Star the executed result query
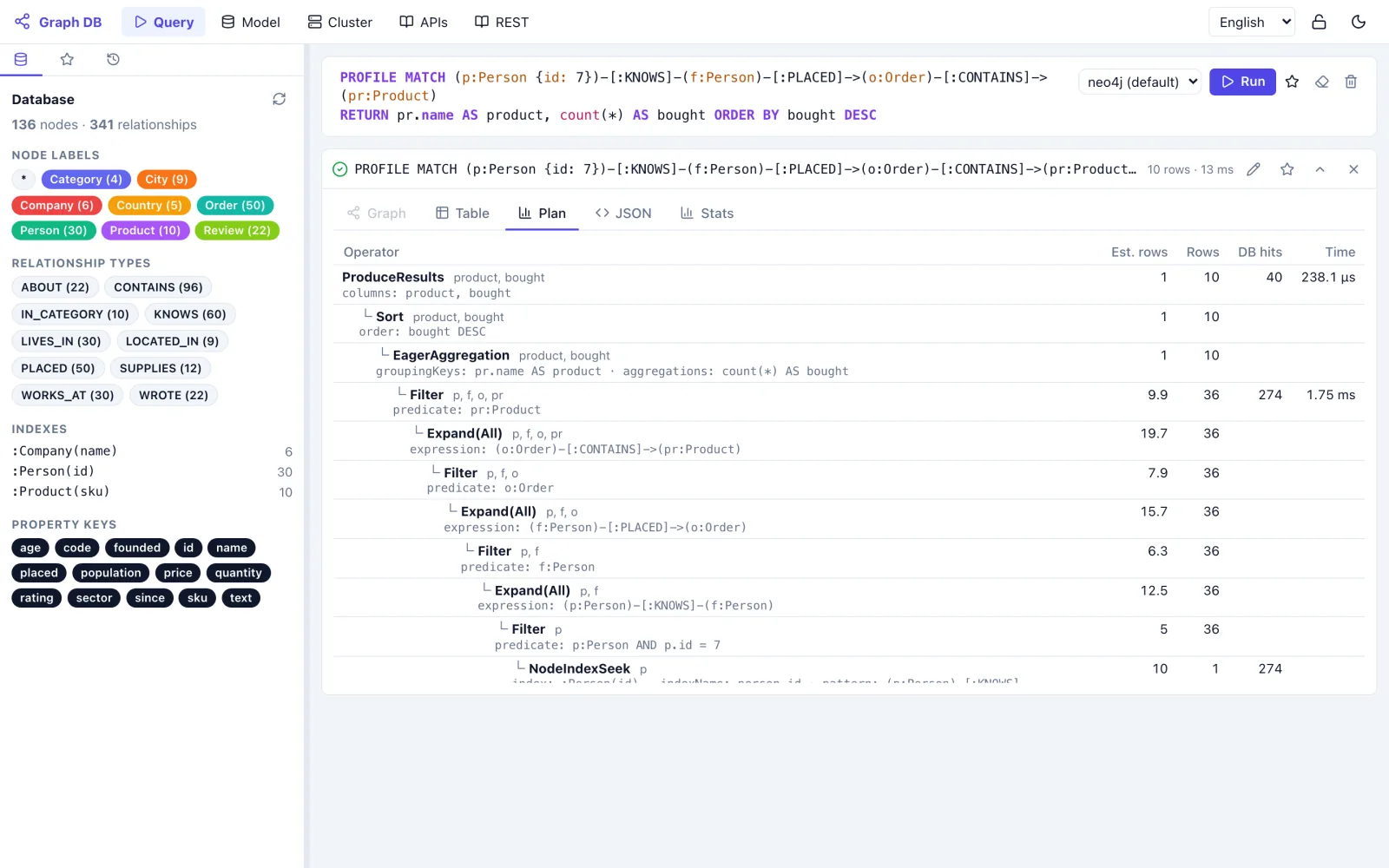This screenshot has width=1389, height=868. pyautogui.click(x=1287, y=169)
